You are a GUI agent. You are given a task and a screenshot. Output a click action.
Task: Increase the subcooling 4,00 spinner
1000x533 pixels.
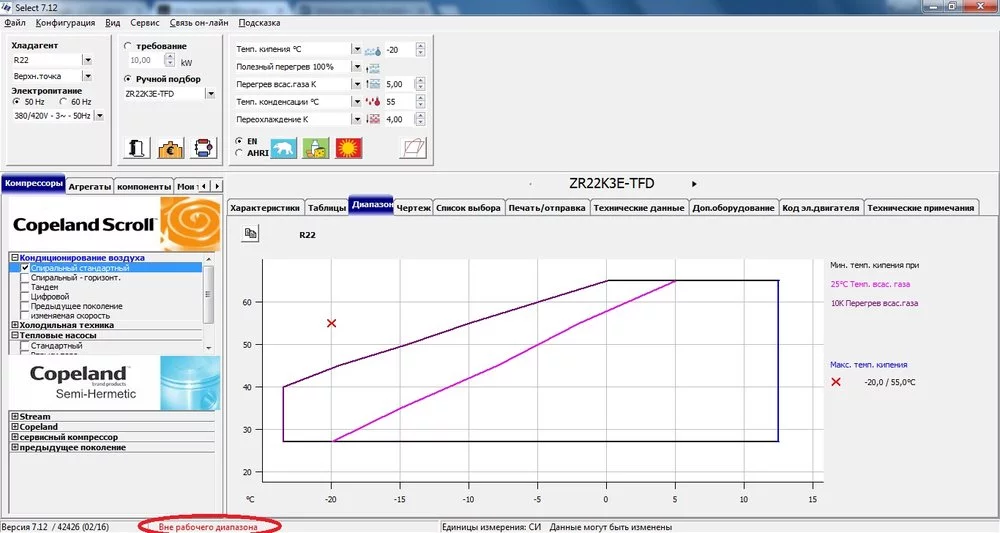point(420,116)
